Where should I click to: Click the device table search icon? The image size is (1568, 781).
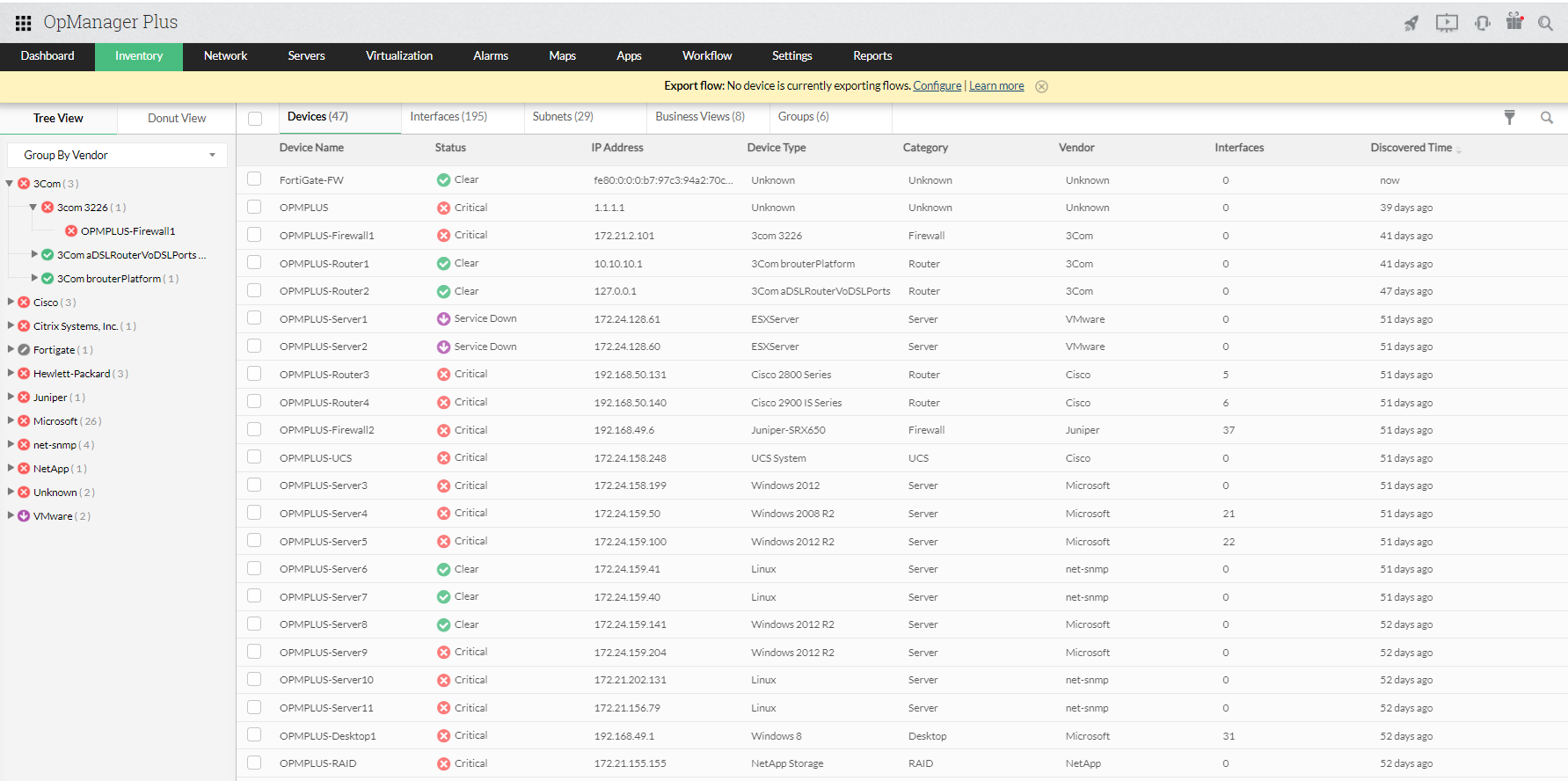pyautogui.click(x=1547, y=117)
